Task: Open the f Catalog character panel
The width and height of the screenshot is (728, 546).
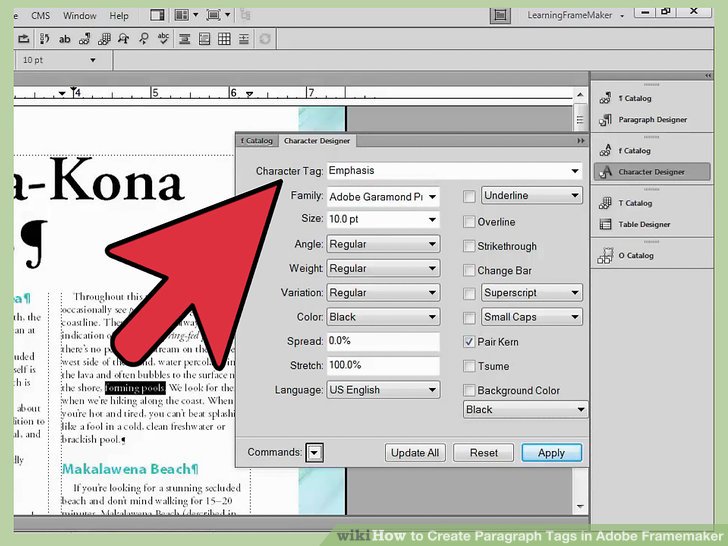Action: [x=634, y=150]
